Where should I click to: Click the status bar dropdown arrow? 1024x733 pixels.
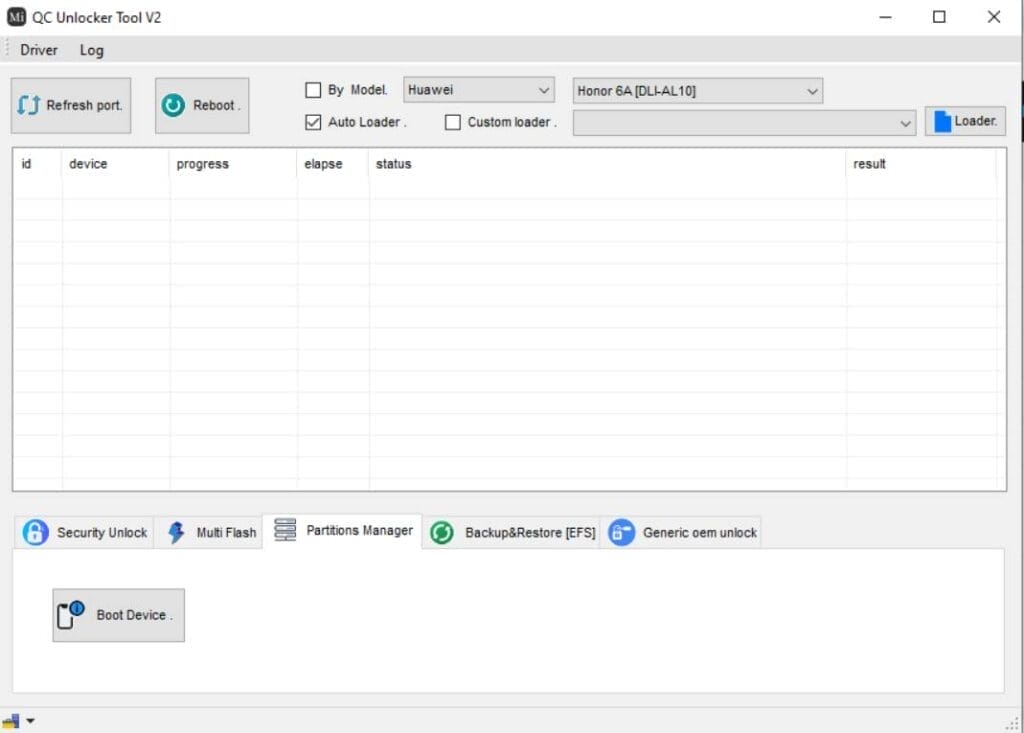(x=30, y=721)
